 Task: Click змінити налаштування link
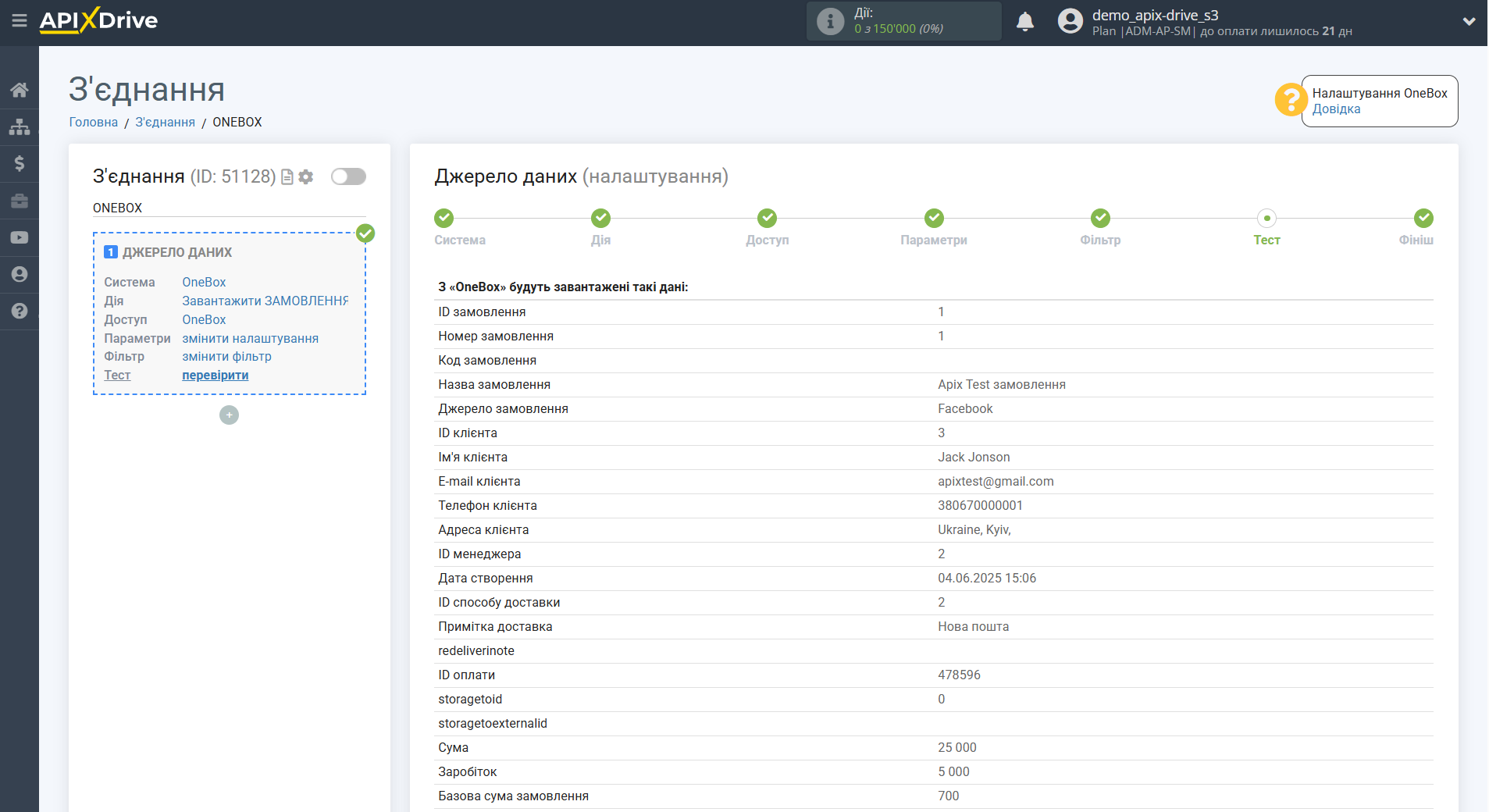(x=250, y=338)
